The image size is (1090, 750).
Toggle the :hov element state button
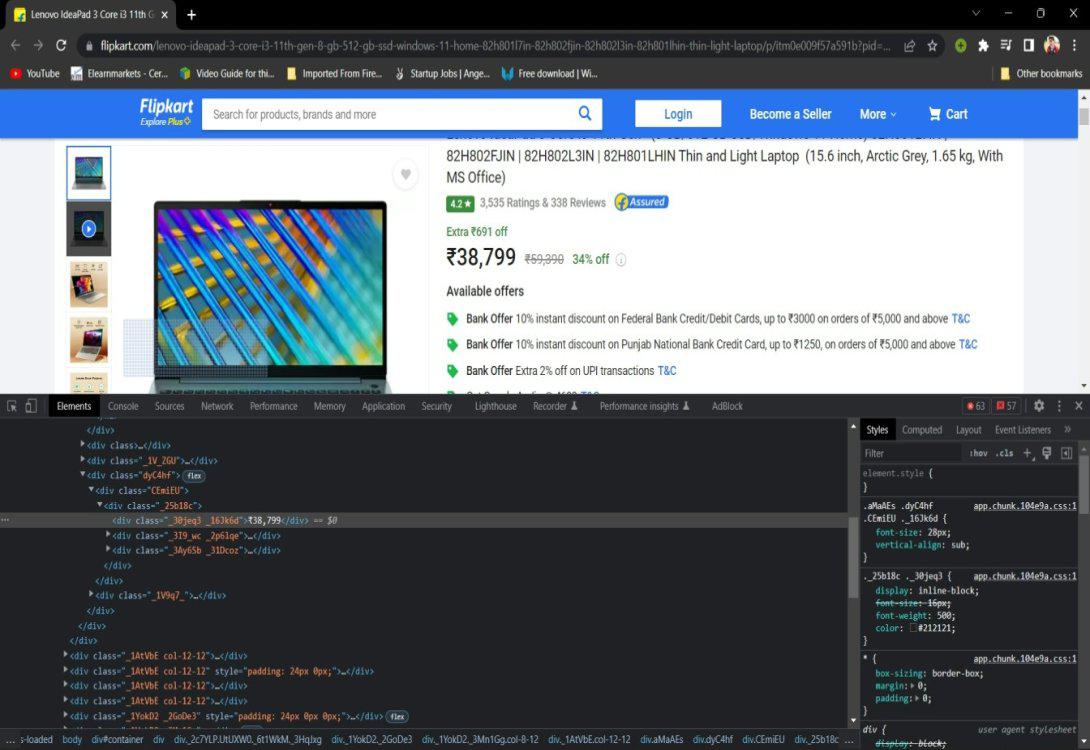[x=979, y=453]
